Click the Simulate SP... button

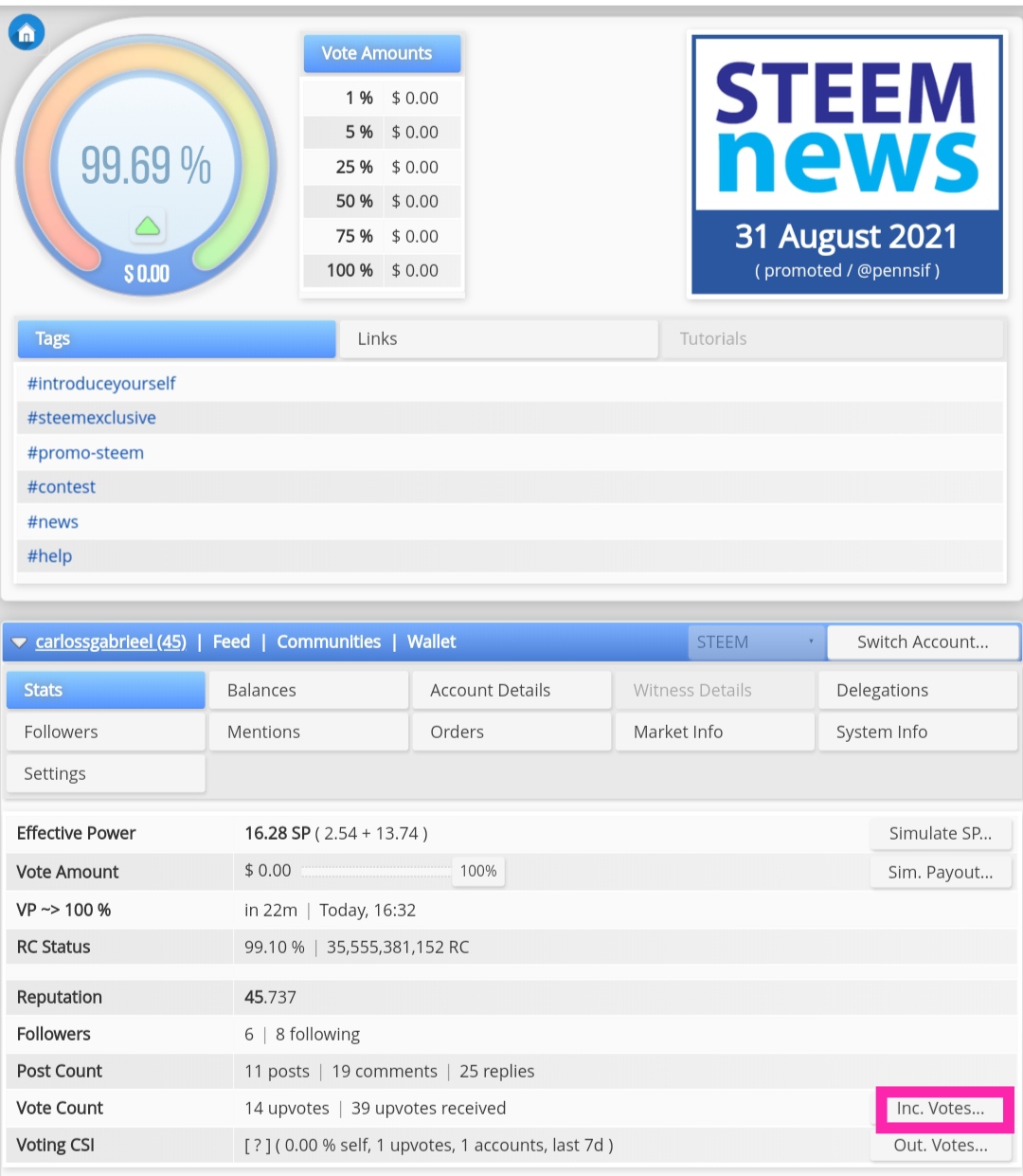pyautogui.click(x=941, y=834)
